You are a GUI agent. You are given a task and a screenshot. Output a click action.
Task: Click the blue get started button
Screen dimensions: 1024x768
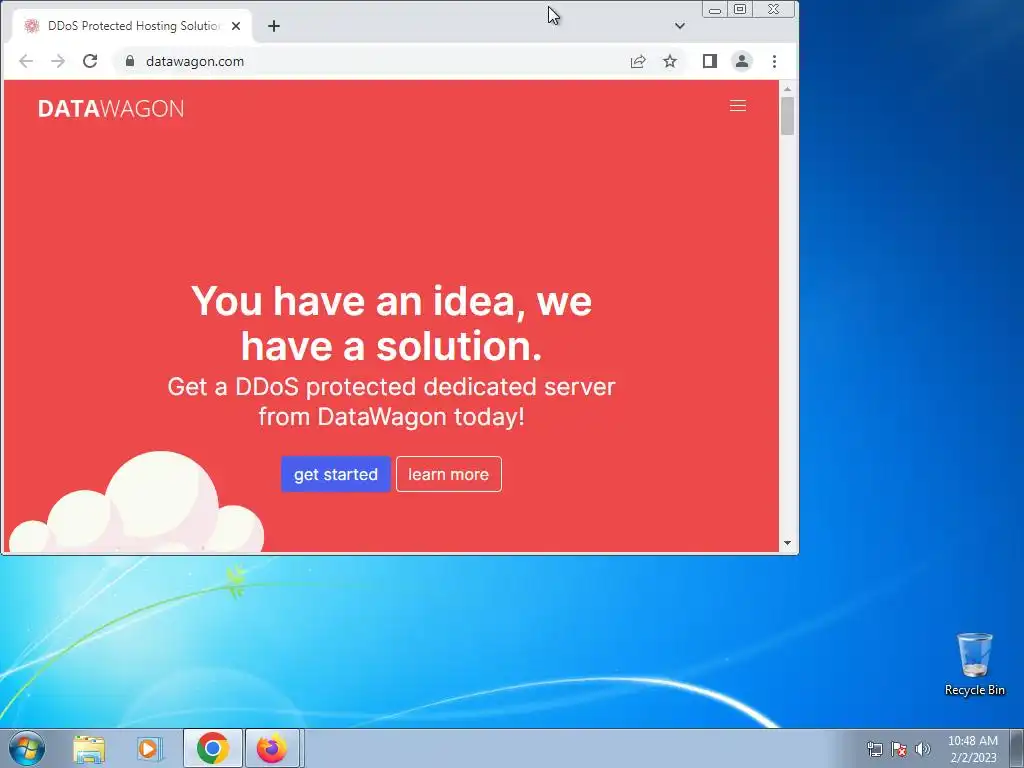[x=336, y=474]
